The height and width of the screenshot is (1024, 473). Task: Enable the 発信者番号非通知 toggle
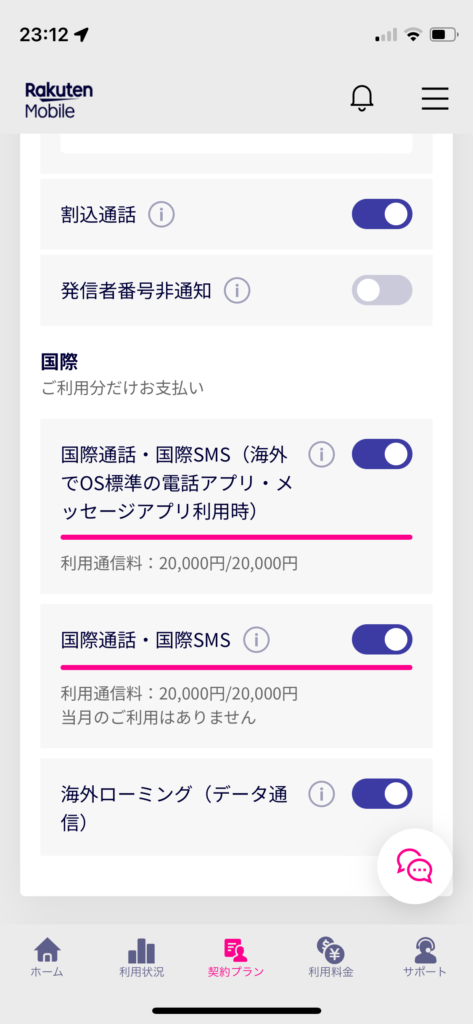pos(382,291)
